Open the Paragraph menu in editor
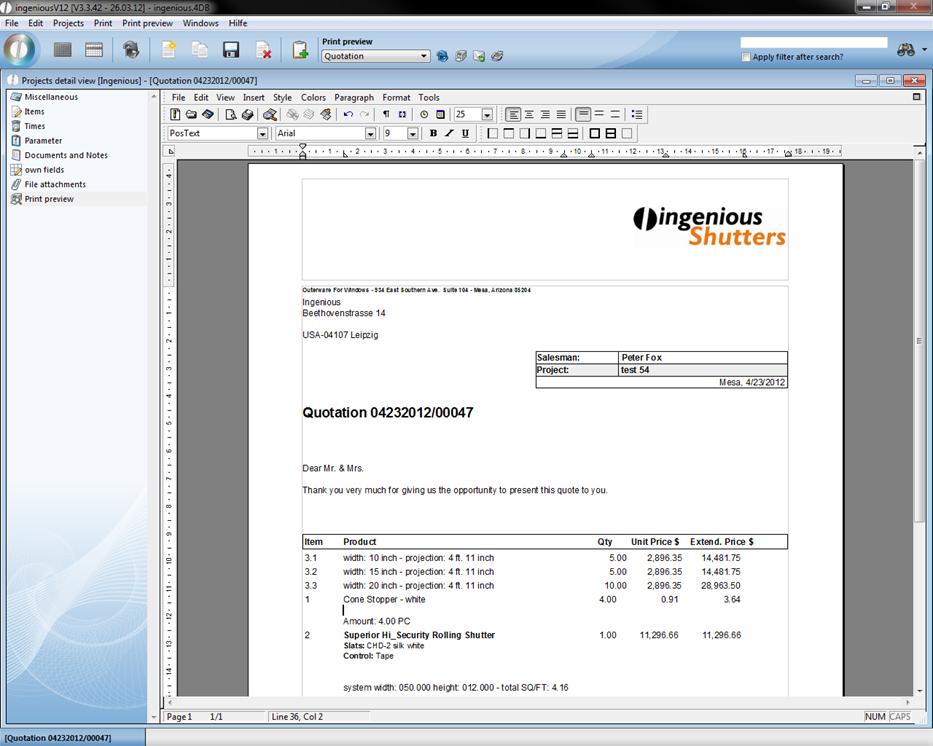The image size is (933, 746). click(354, 98)
